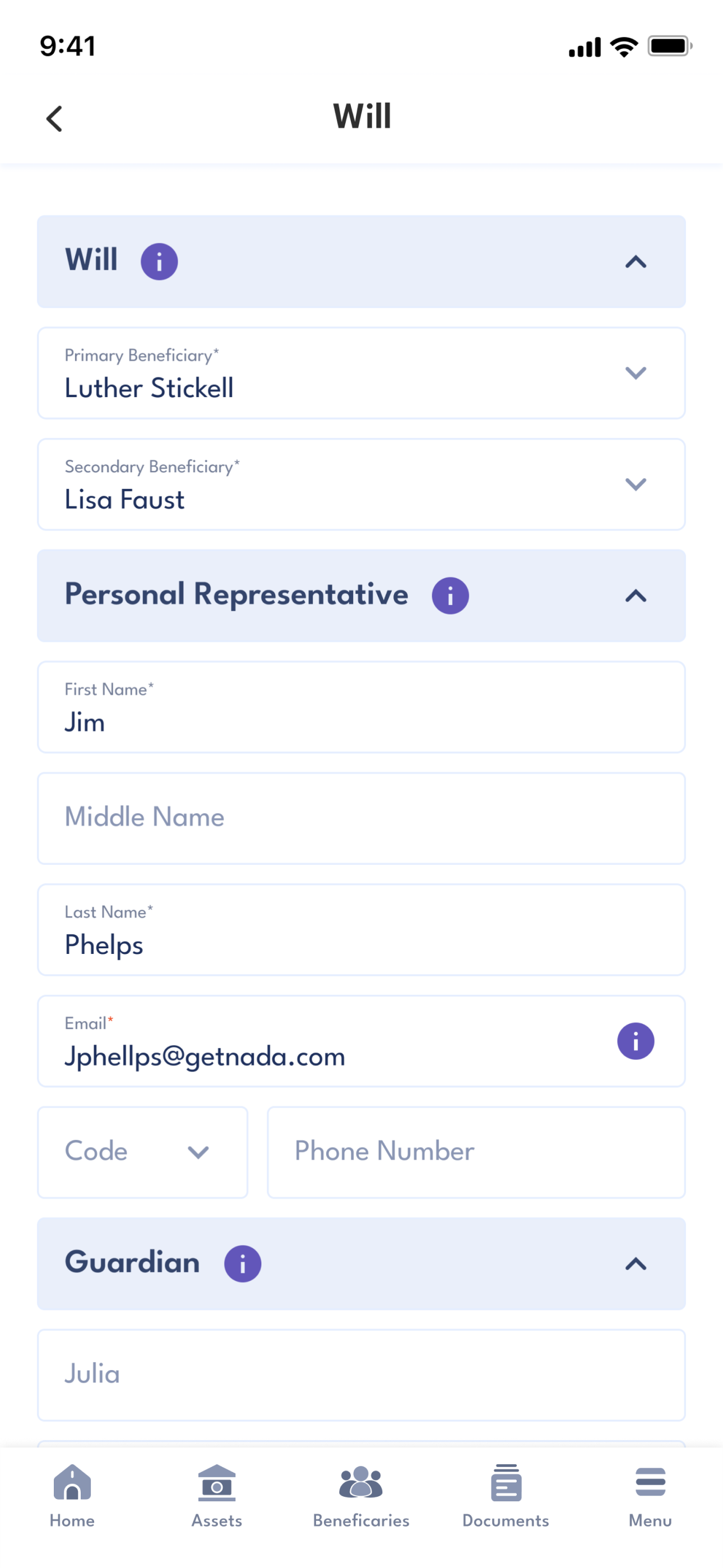Collapse the Guardian section
Viewport: 723px width, 1568px height.
636,1263
